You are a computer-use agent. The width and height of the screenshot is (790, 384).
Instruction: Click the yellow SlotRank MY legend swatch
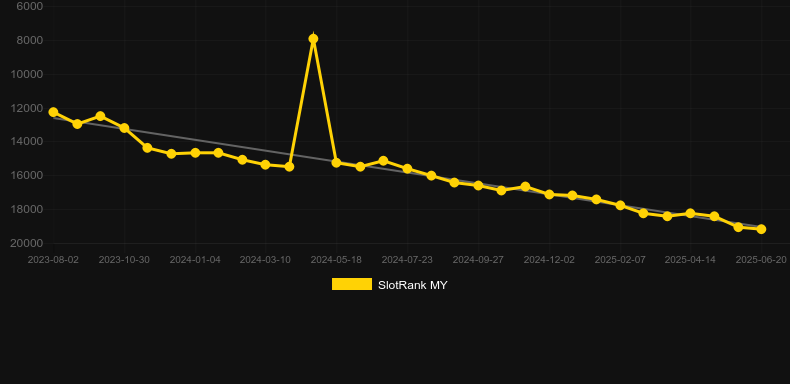click(352, 284)
